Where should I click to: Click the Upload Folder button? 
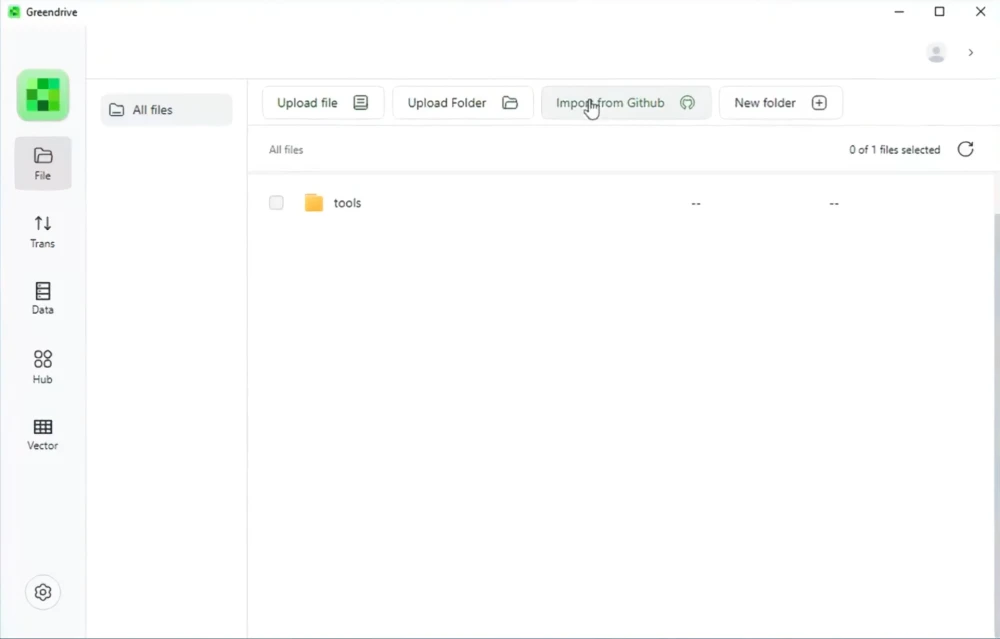click(x=462, y=103)
